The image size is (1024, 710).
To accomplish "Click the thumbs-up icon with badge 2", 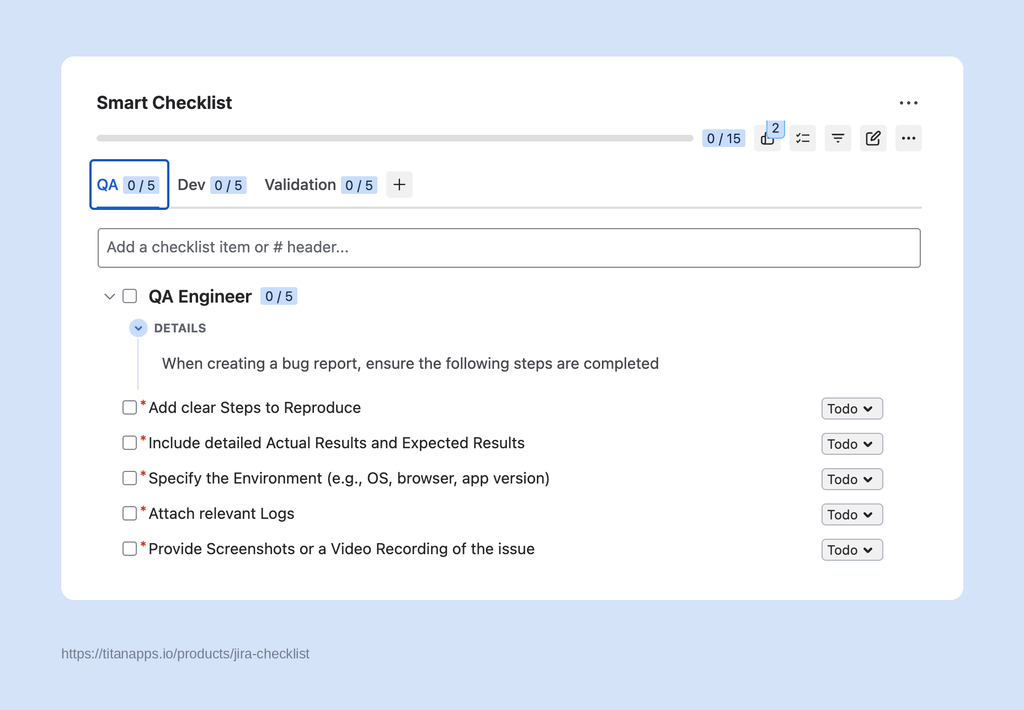I will click(x=768, y=138).
